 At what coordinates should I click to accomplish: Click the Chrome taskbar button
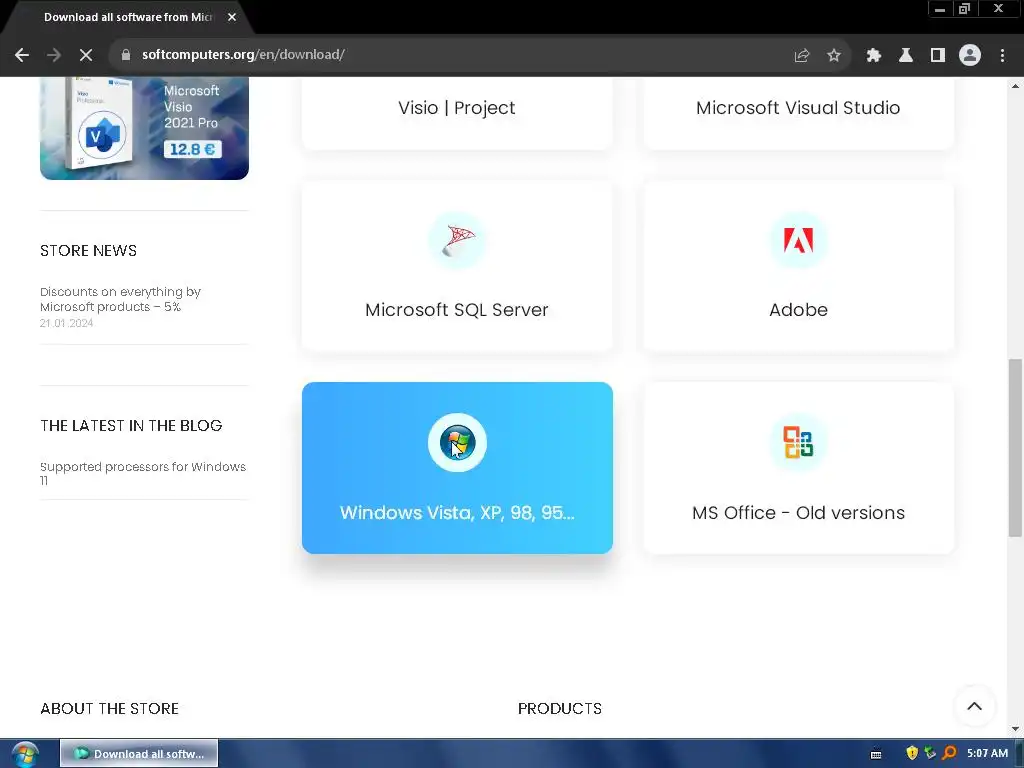coord(139,754)
